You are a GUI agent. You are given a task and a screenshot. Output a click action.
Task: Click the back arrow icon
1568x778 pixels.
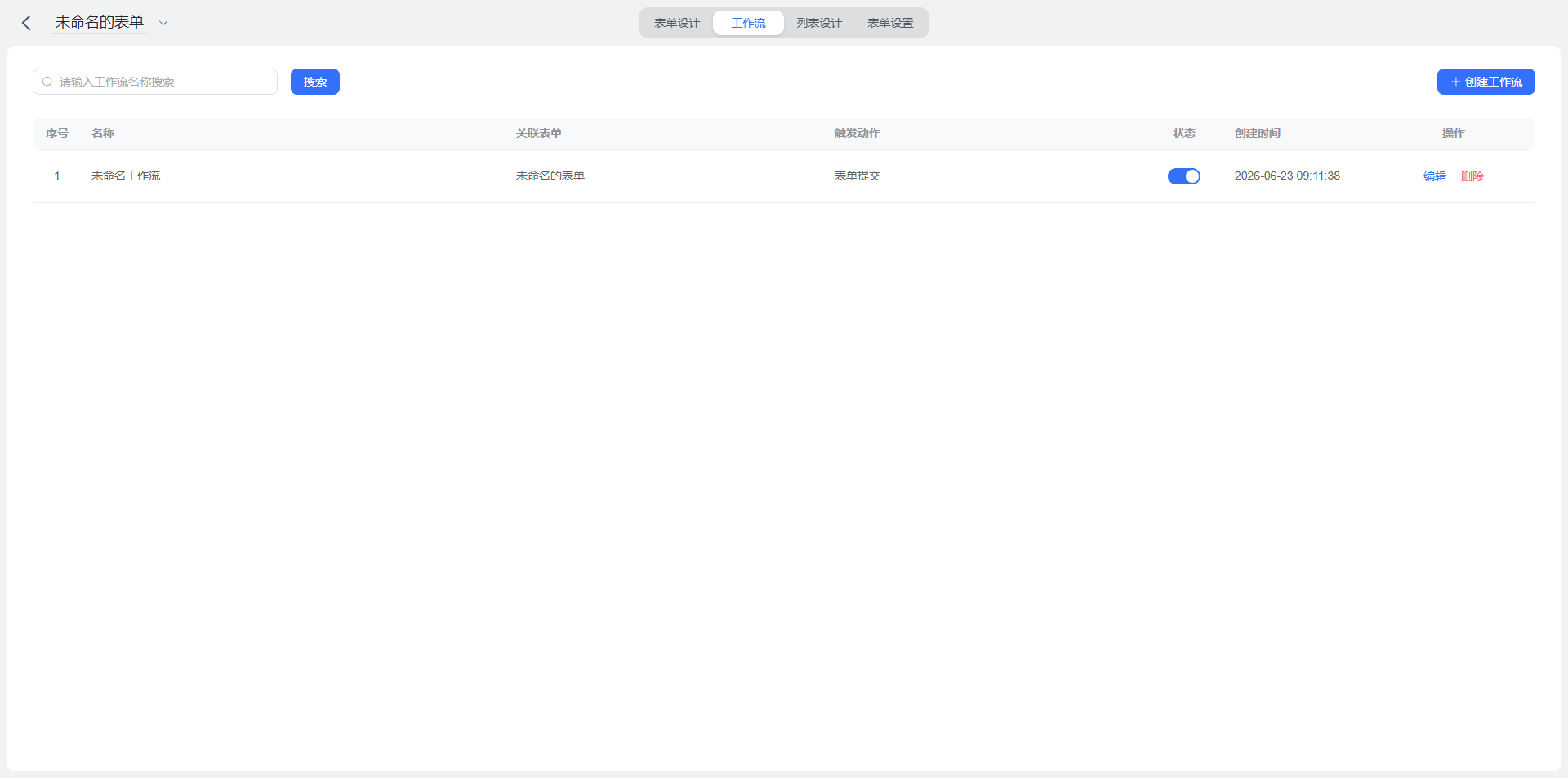26,23
